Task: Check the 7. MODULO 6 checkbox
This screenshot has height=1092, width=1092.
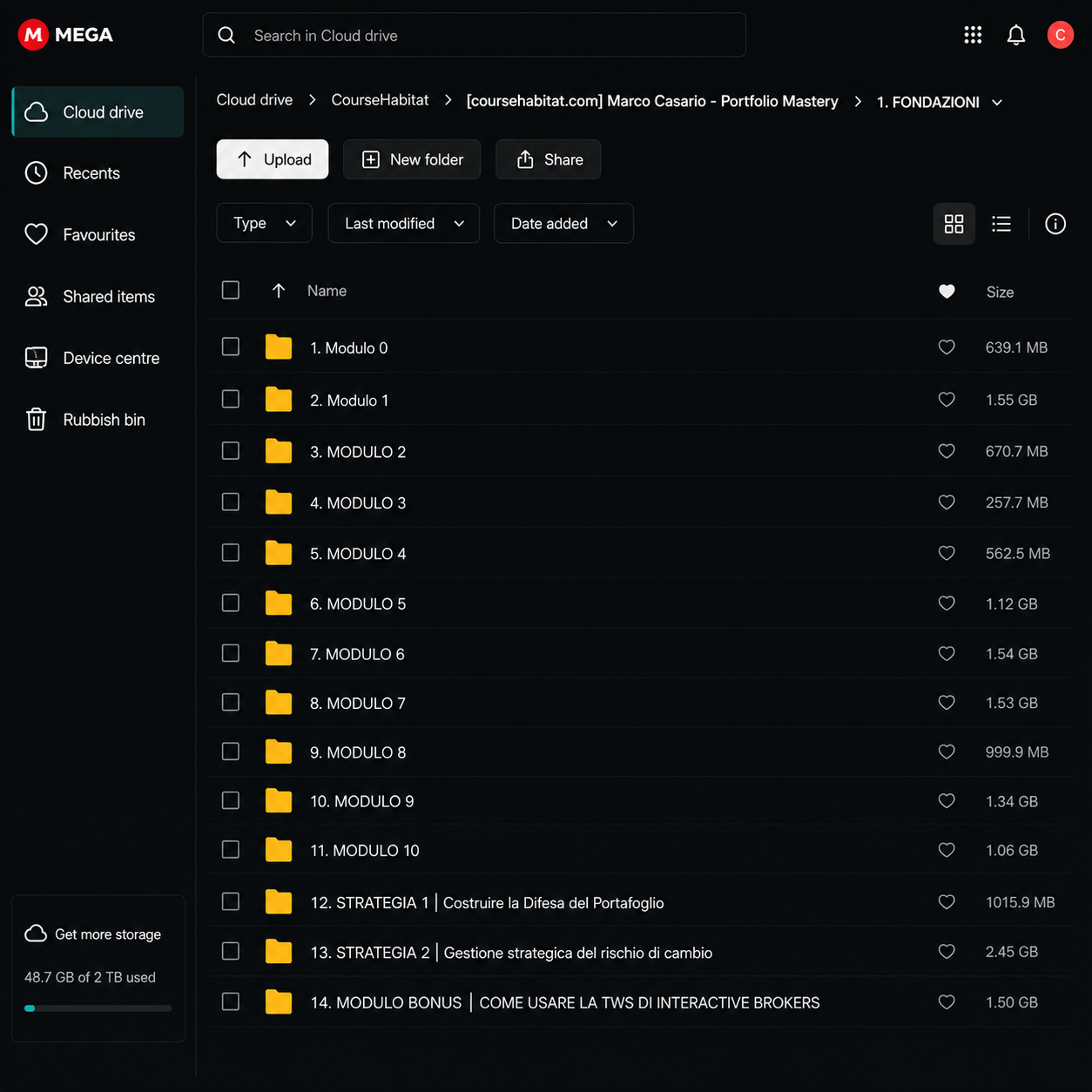Action: pyautogui.click(x=231, y=653)
